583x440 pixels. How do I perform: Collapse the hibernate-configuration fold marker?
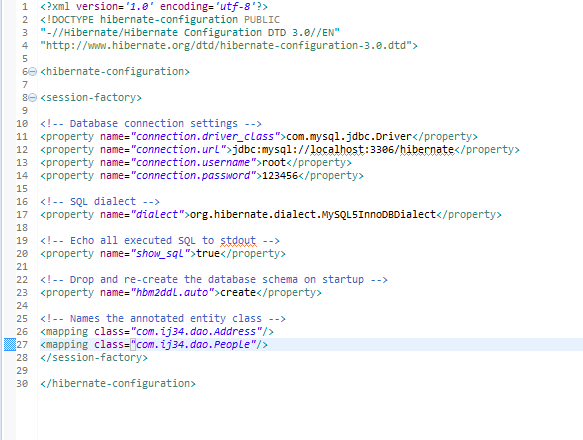[x=33, y=71]
